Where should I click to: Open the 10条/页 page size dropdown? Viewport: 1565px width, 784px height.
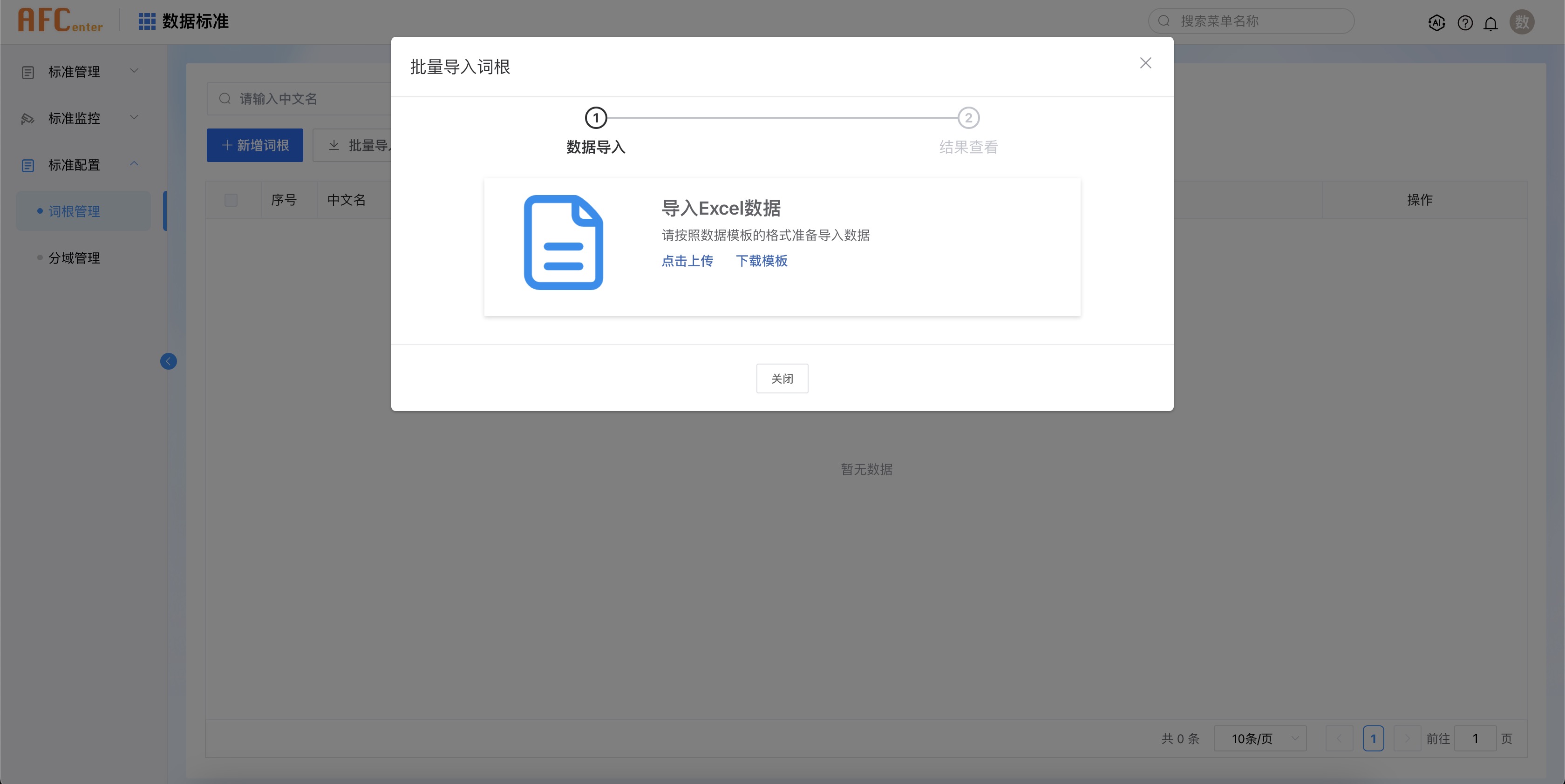click(1259, 738)
